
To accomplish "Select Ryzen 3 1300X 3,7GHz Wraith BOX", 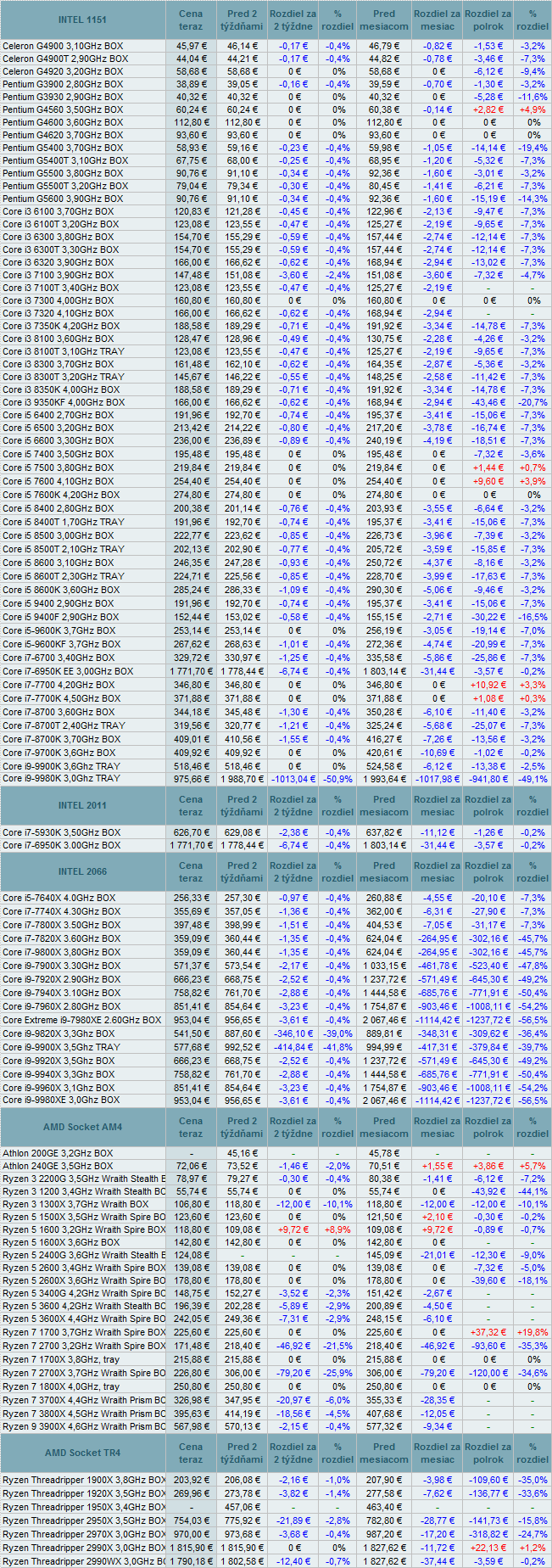I will pos(75,1204).
